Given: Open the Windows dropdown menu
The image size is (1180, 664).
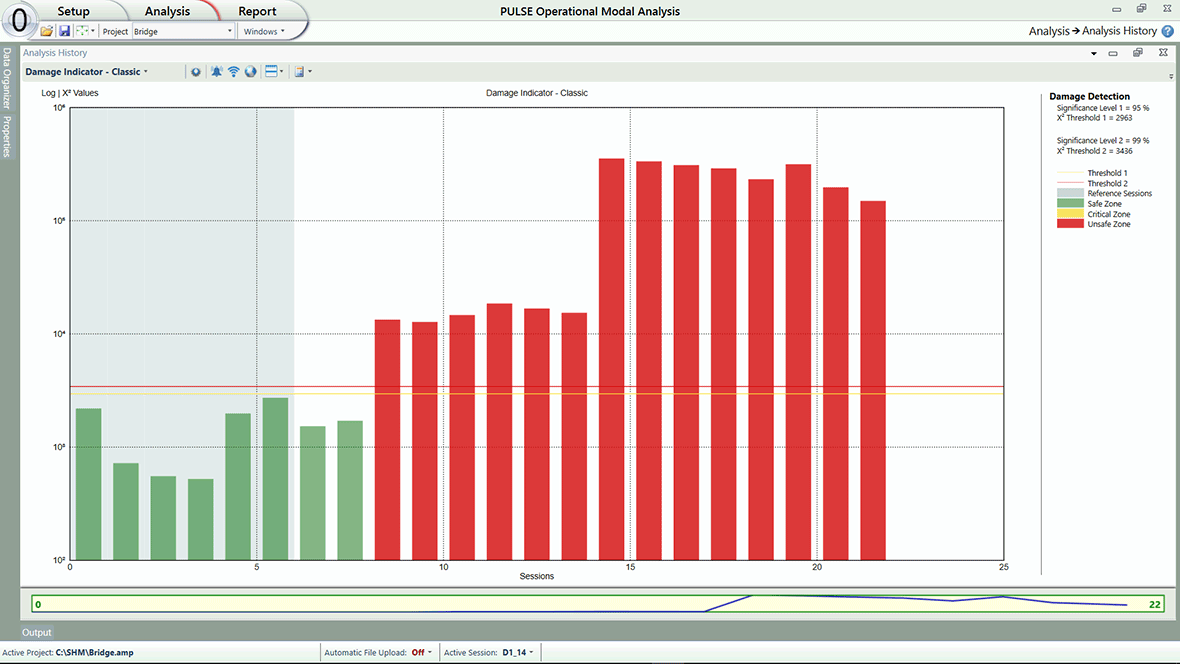Looking at the screenshot, I should (264, 31).
